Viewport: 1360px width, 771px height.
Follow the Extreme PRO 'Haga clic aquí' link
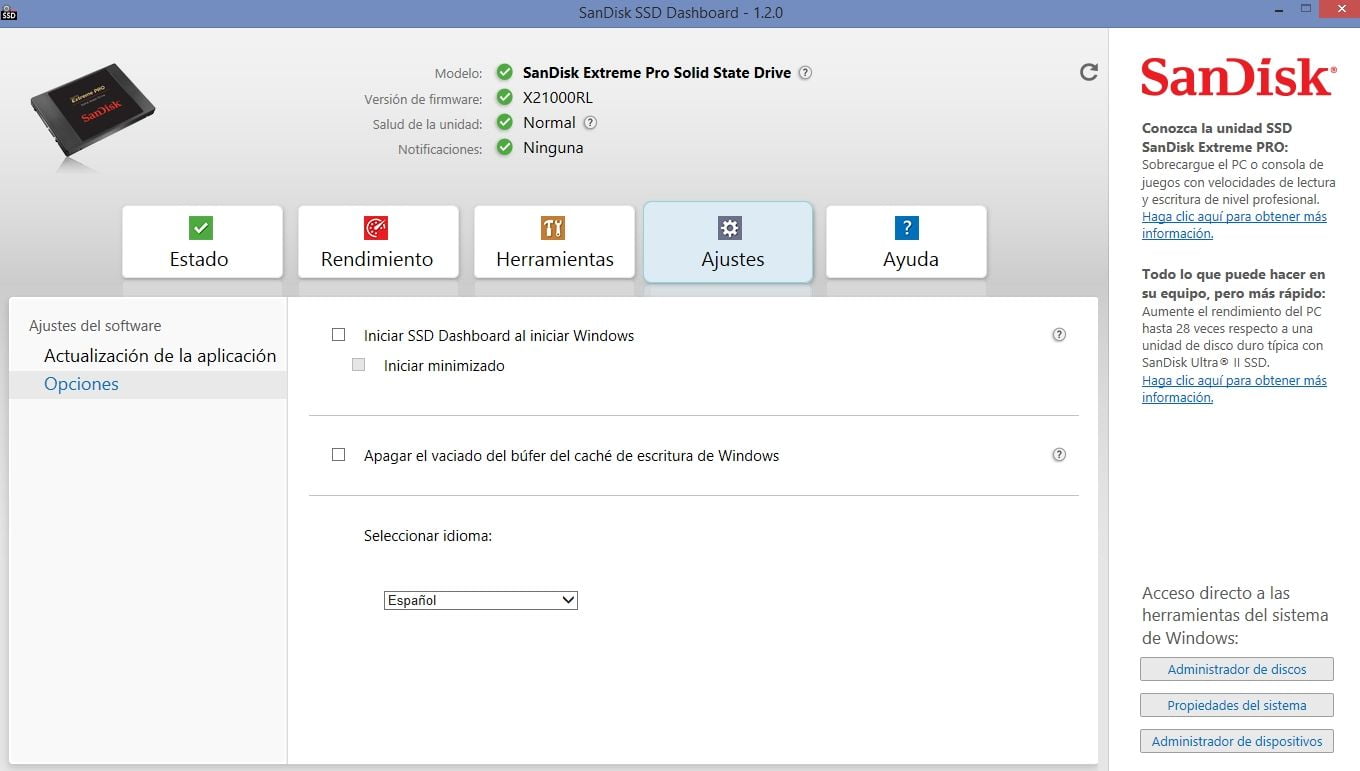(x=1234, y=225)
